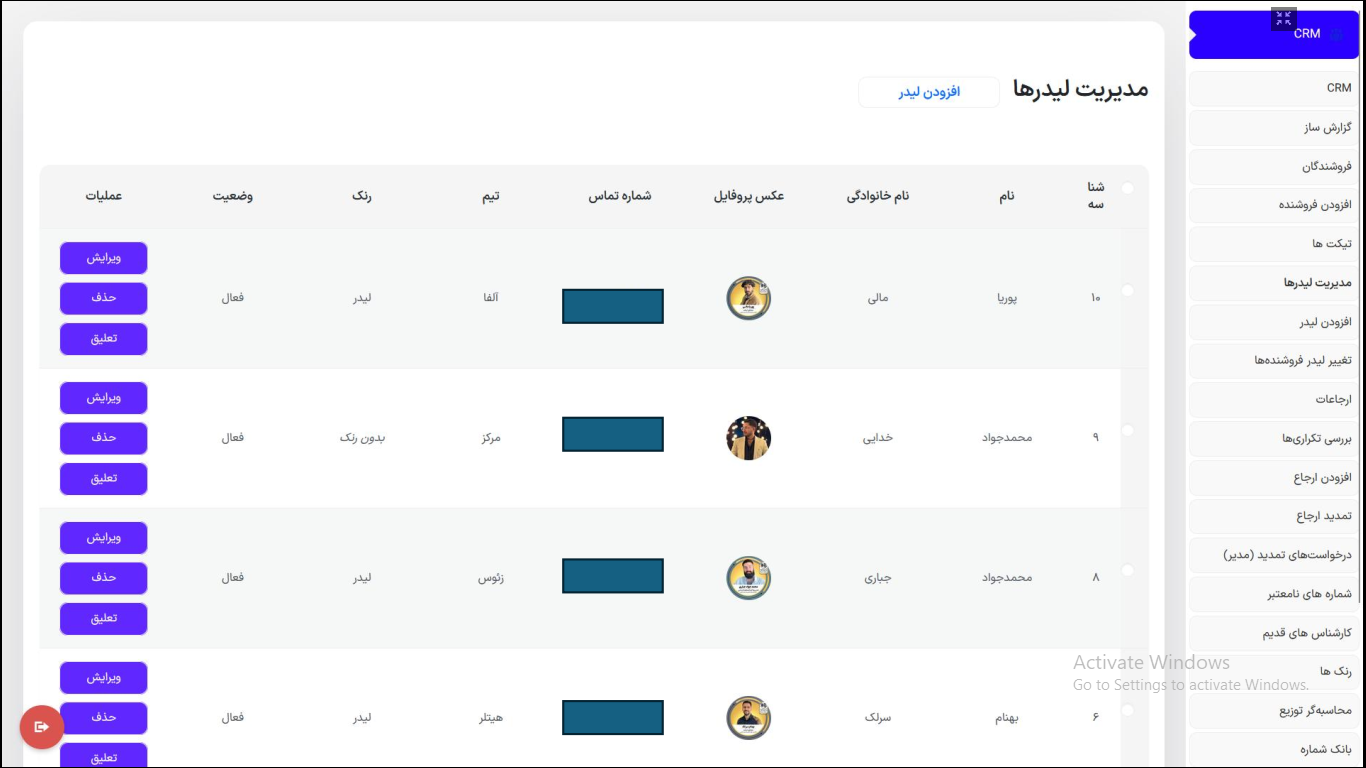Check the row checkbox for leader ID ۸
This screenshot has width=1366, height=768.
click(1128, 570)
